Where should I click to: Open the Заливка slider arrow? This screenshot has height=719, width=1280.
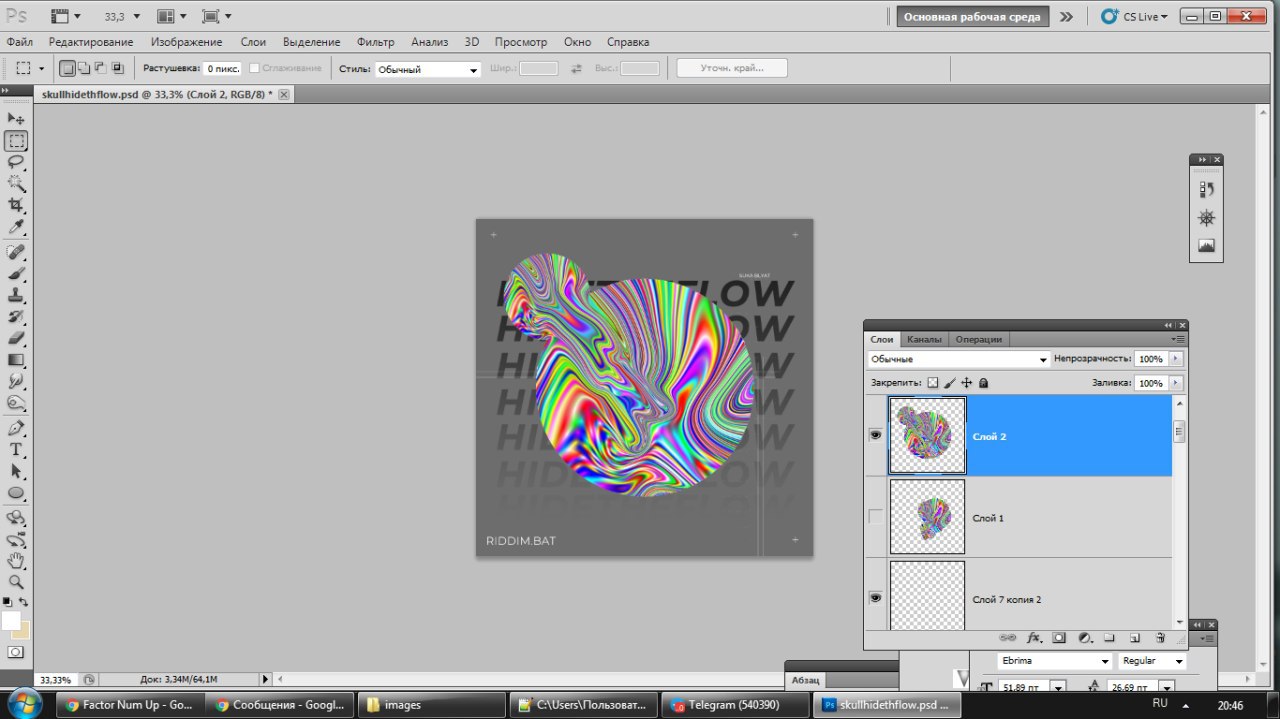click(x=1176, y=383)
